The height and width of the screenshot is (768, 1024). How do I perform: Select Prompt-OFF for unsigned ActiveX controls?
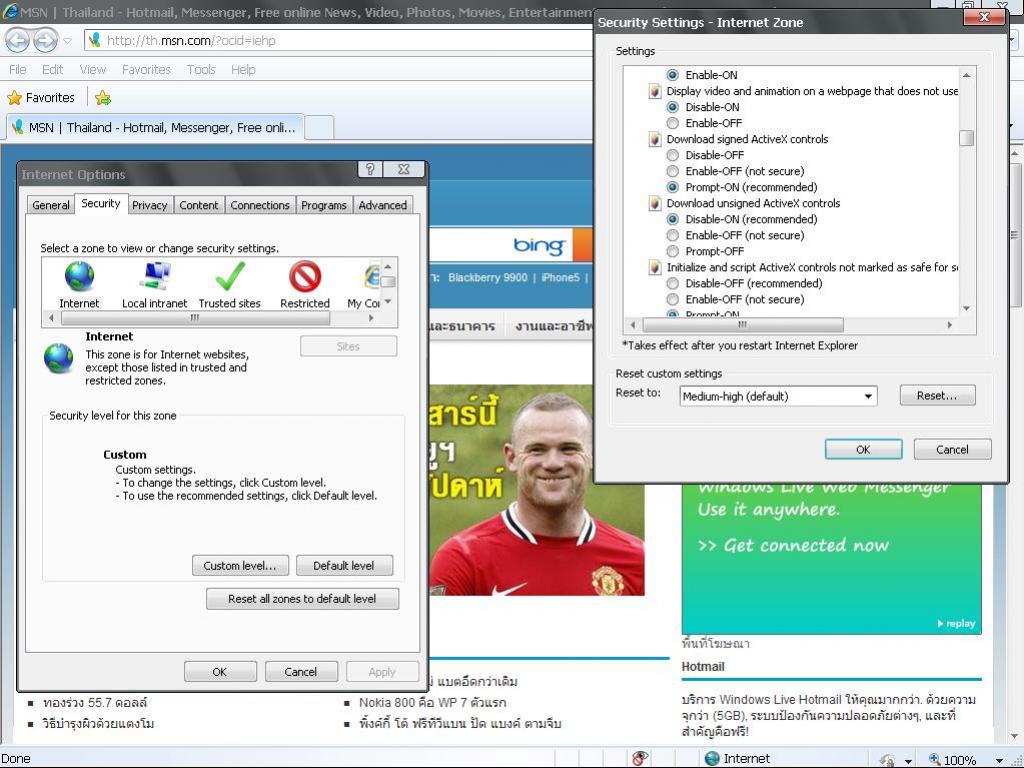coord(673,251)
